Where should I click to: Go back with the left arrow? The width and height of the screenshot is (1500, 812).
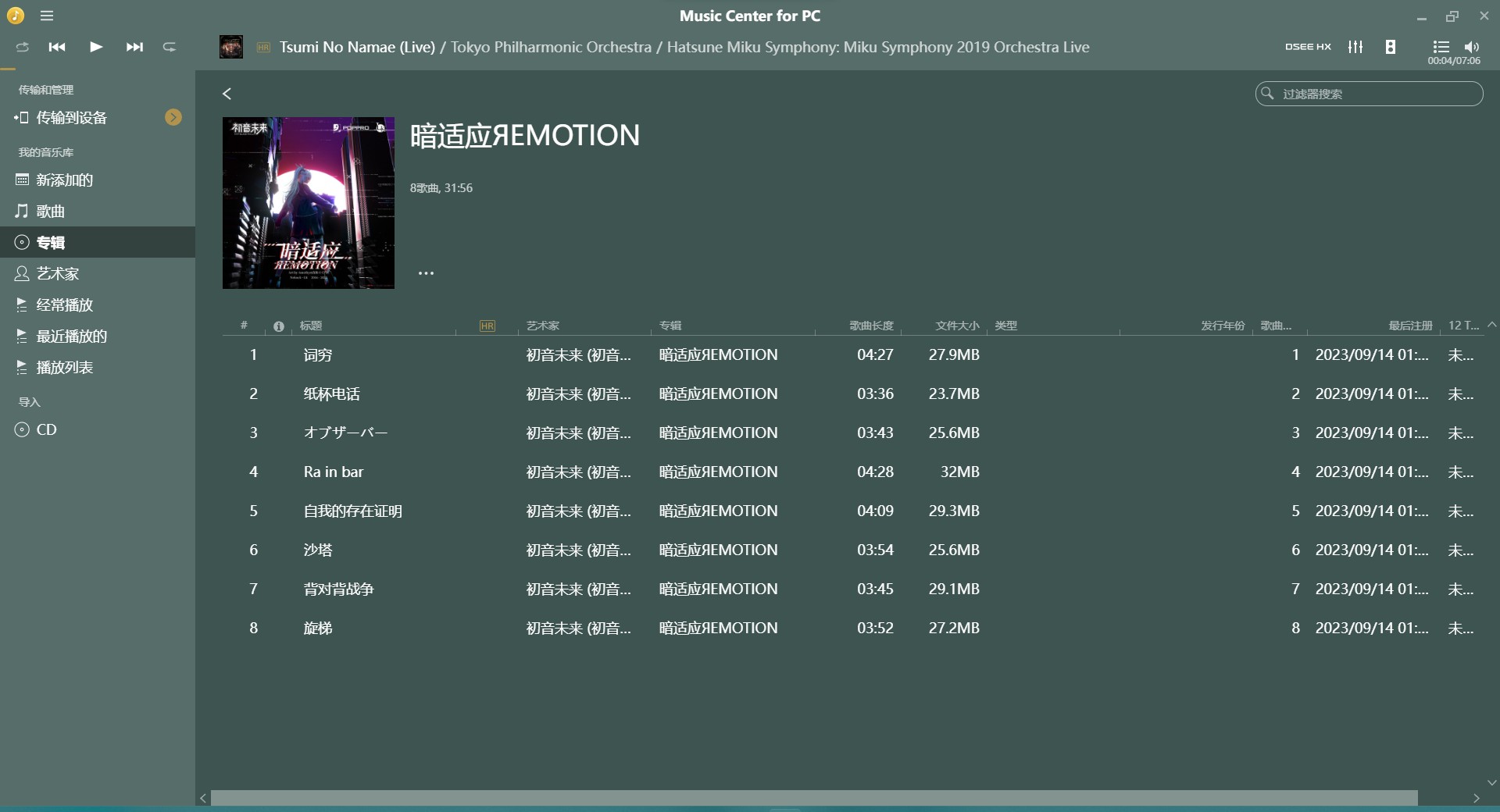[227, 94]
